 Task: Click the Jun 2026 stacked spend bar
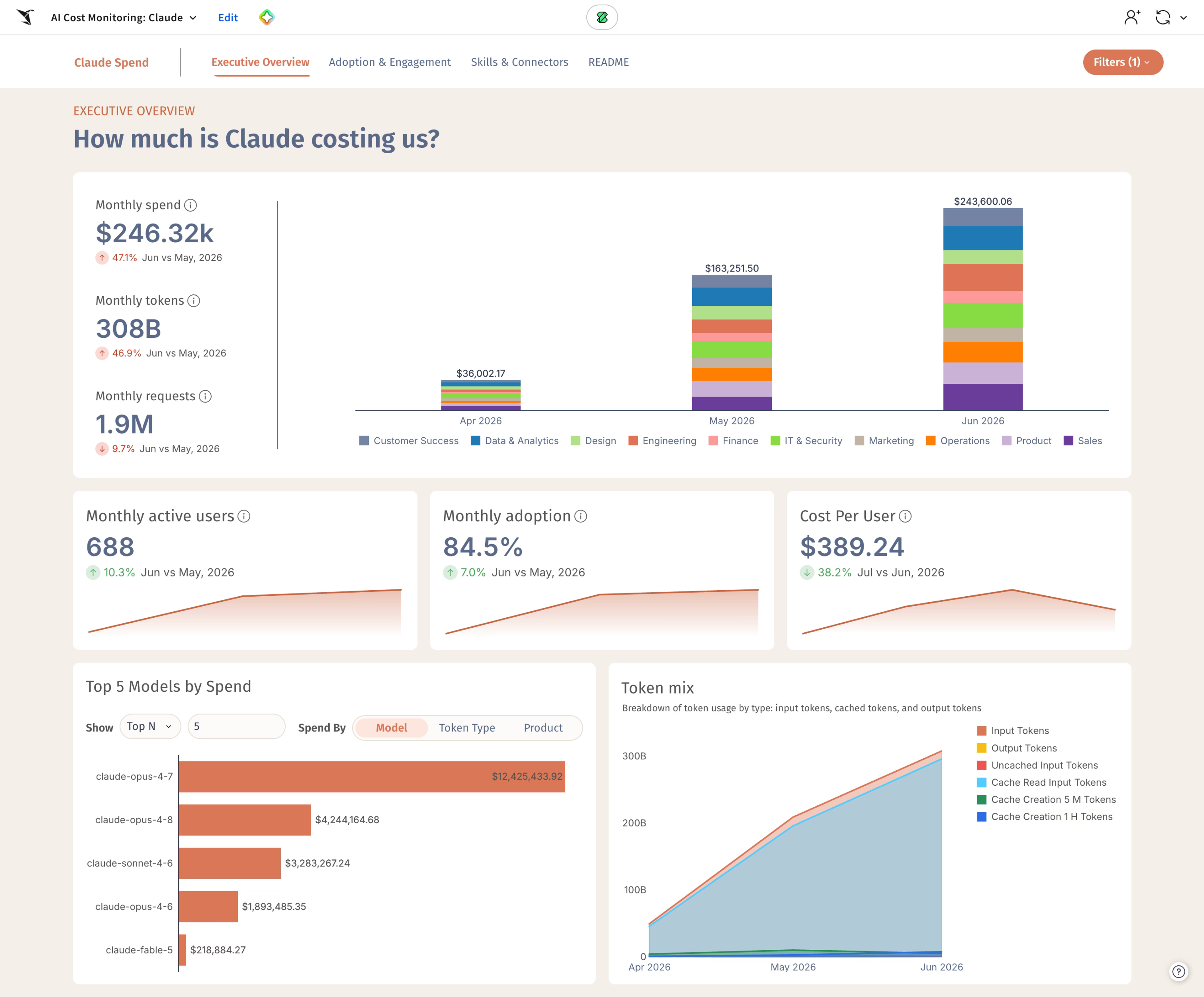(983, 309)
